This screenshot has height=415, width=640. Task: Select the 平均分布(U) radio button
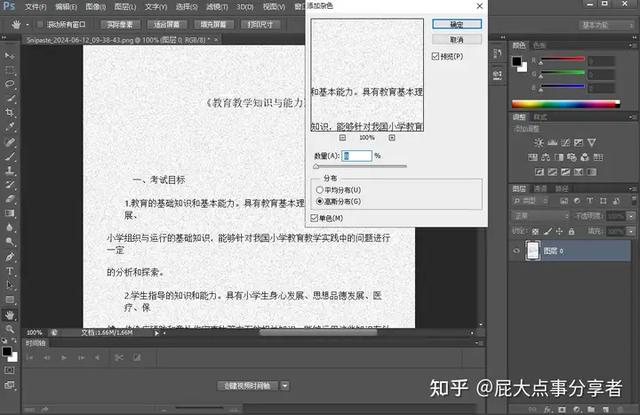(320, 190)
